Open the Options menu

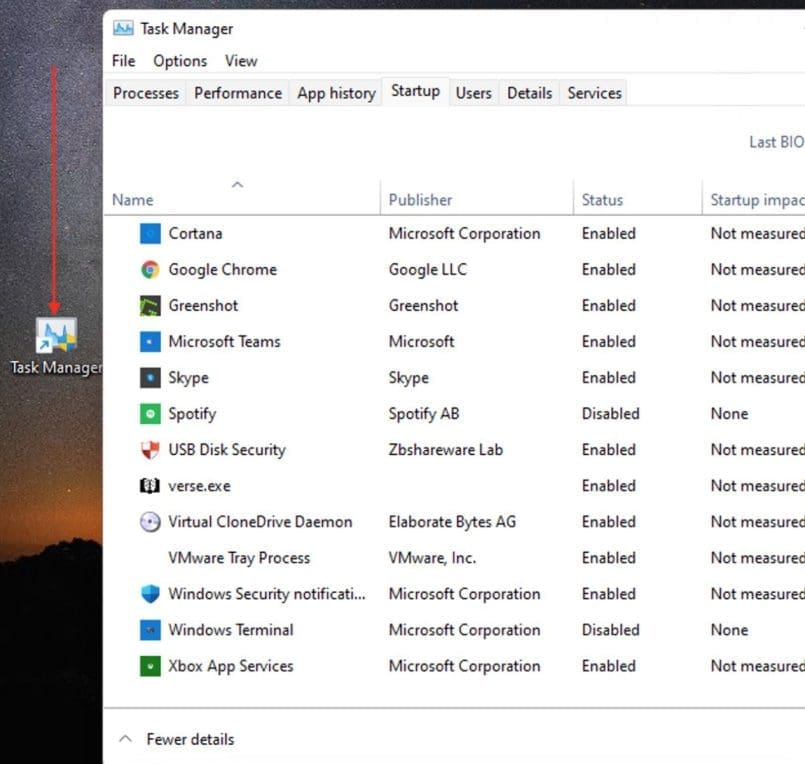click(180, 61)
